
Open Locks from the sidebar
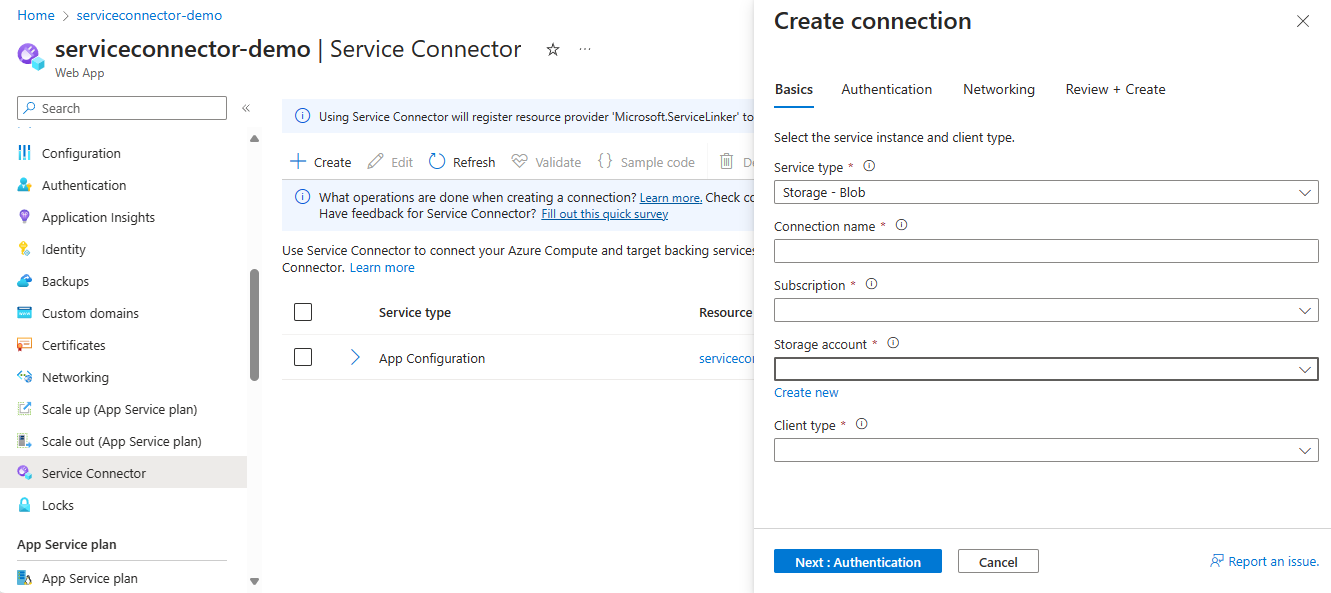coord(57,504)
